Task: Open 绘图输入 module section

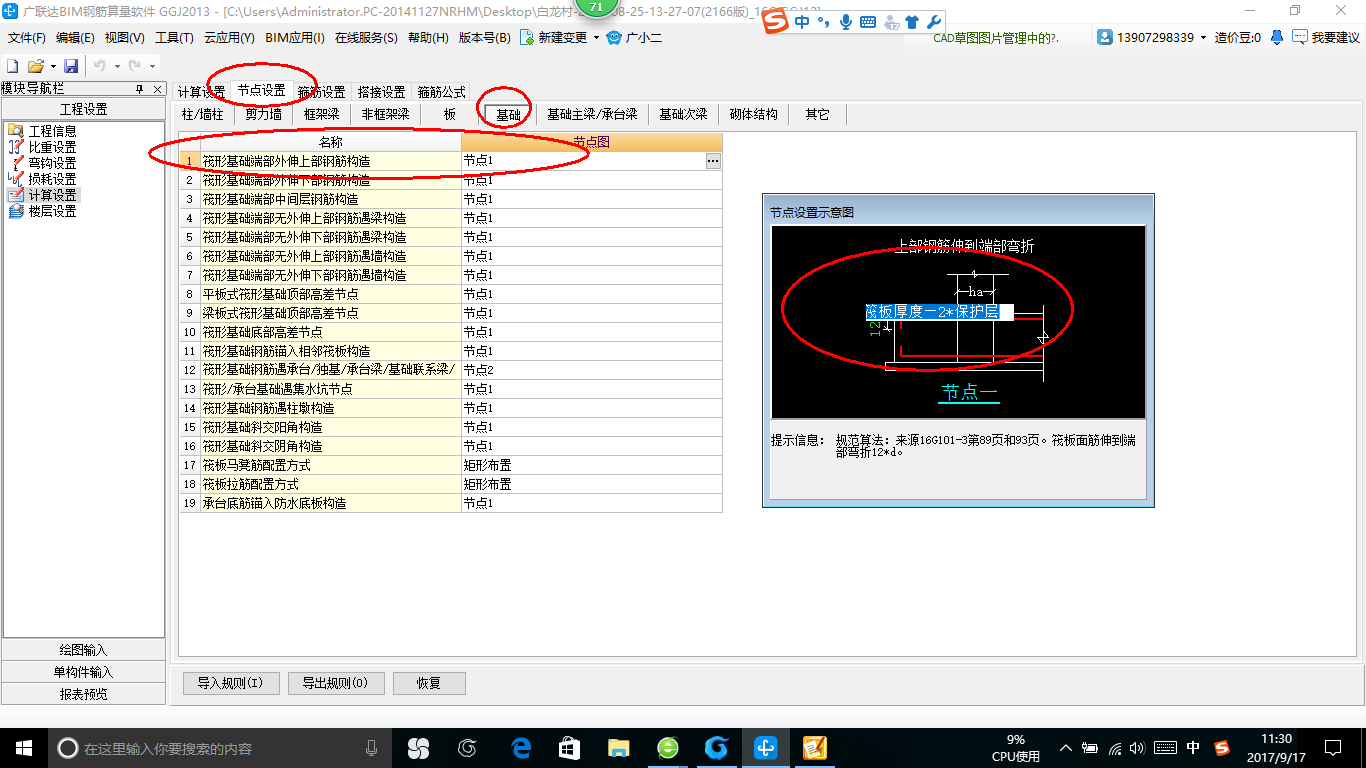Action: tap(83, 650)
